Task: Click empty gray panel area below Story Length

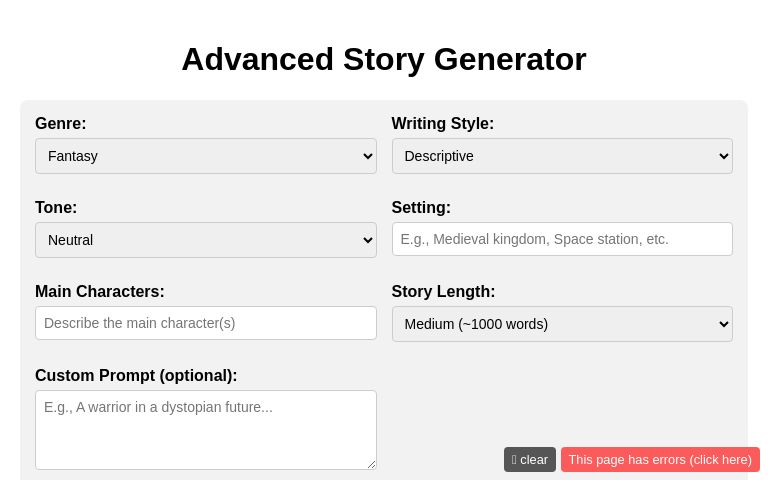Action: tap(562, 400)
